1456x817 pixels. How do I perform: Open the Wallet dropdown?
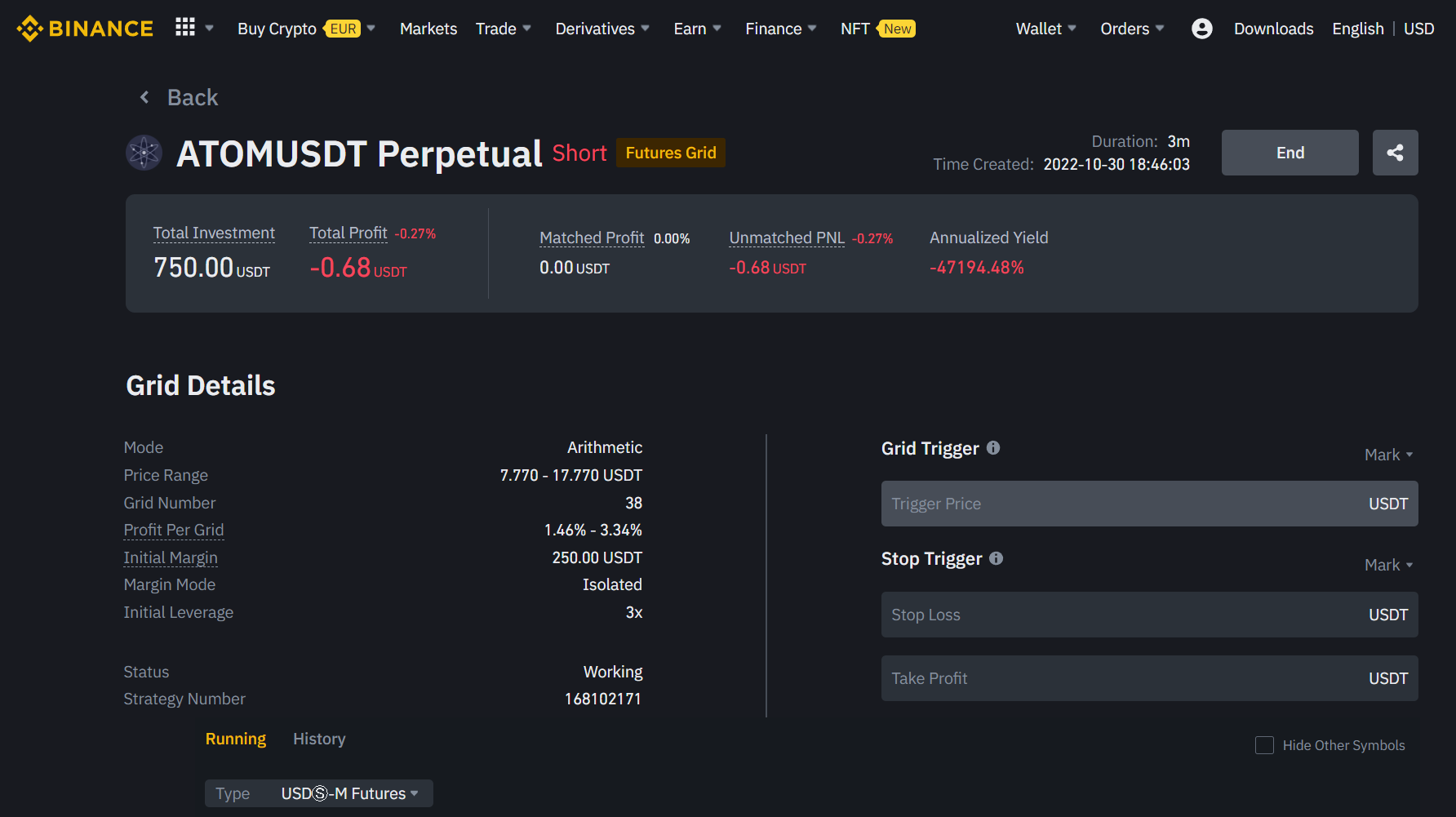point(1046,29)
